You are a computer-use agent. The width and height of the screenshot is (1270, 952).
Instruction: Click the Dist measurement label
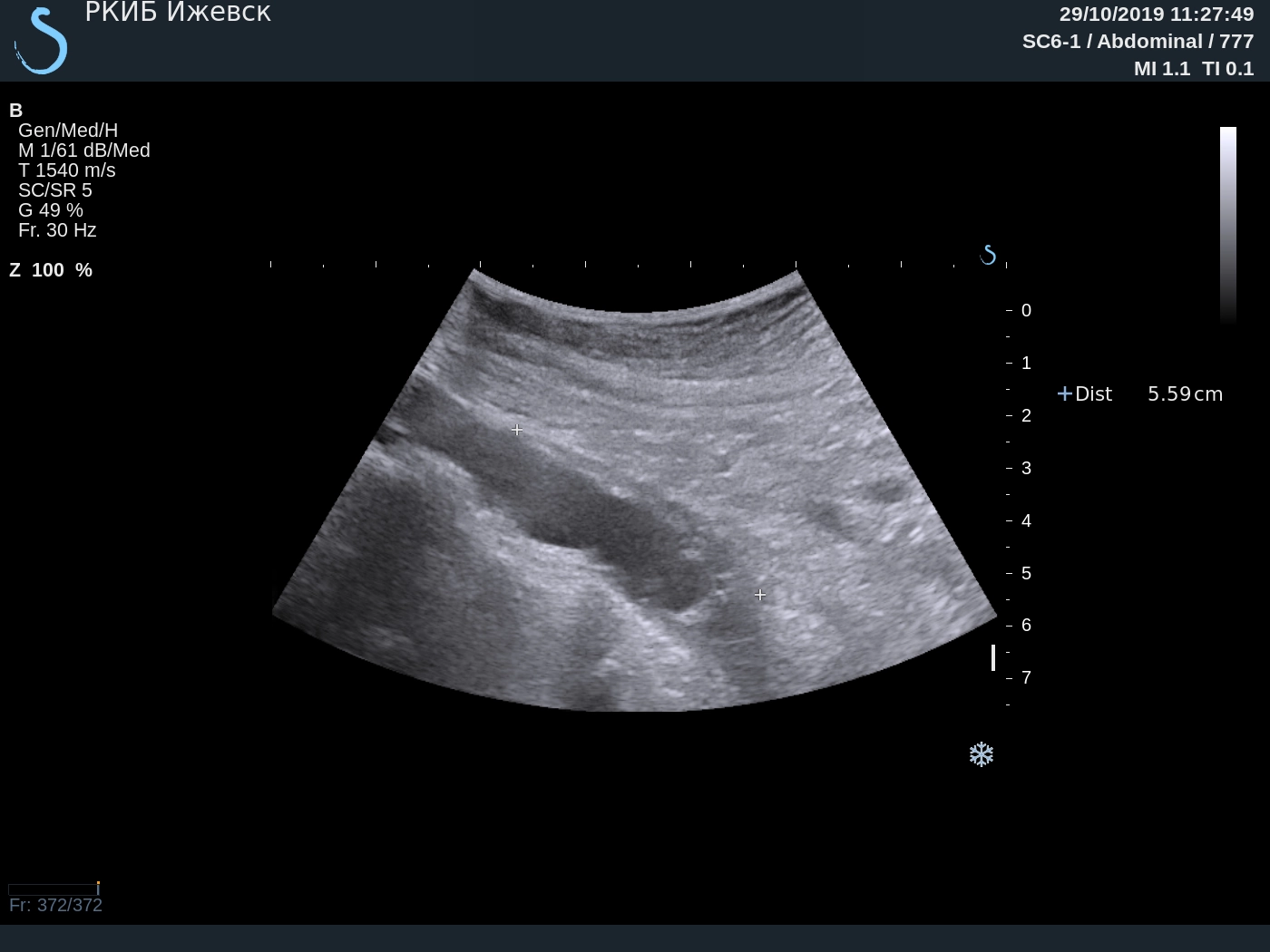[1093, 393]
